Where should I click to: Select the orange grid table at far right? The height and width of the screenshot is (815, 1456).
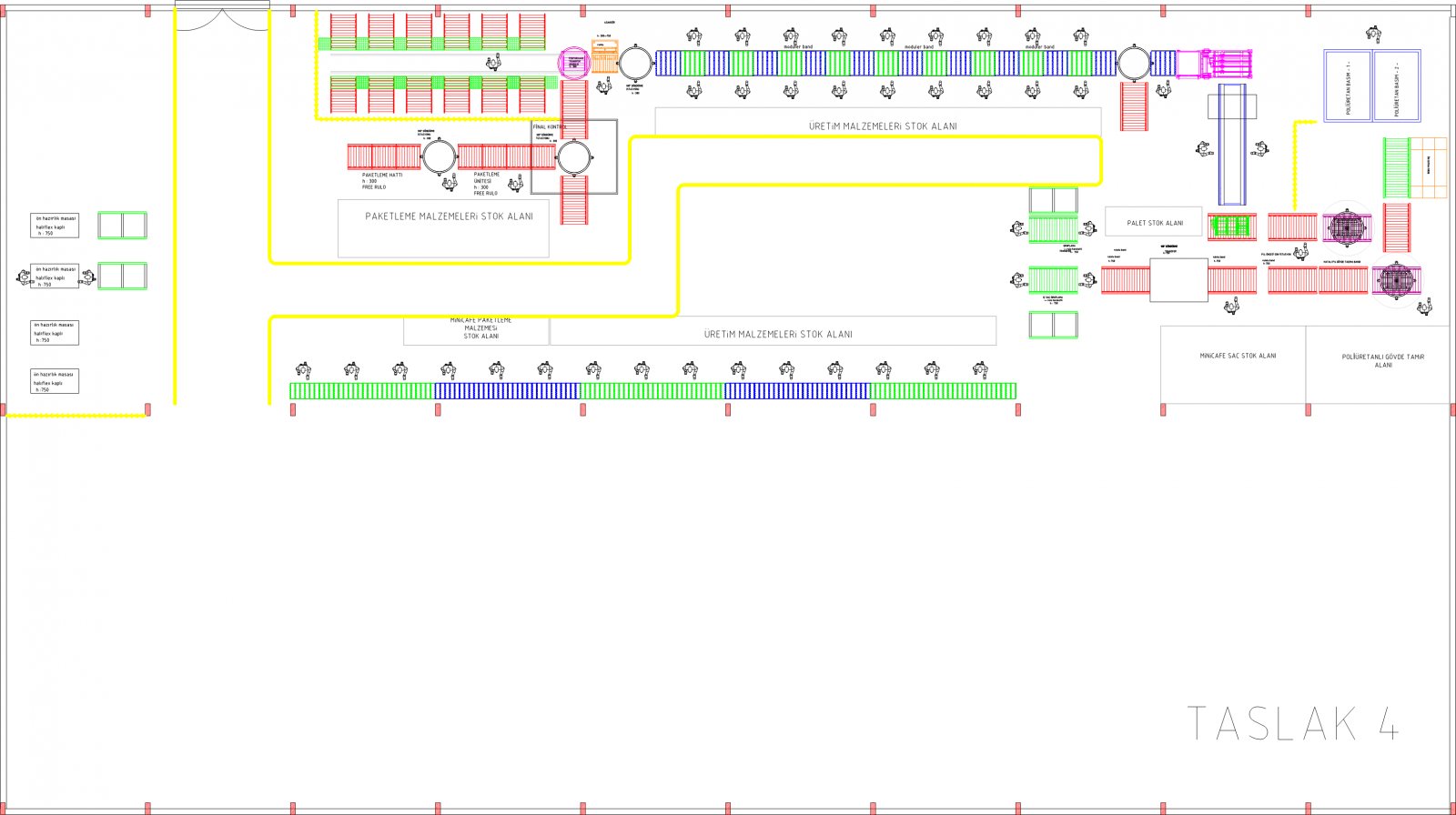click(1428, 167)
